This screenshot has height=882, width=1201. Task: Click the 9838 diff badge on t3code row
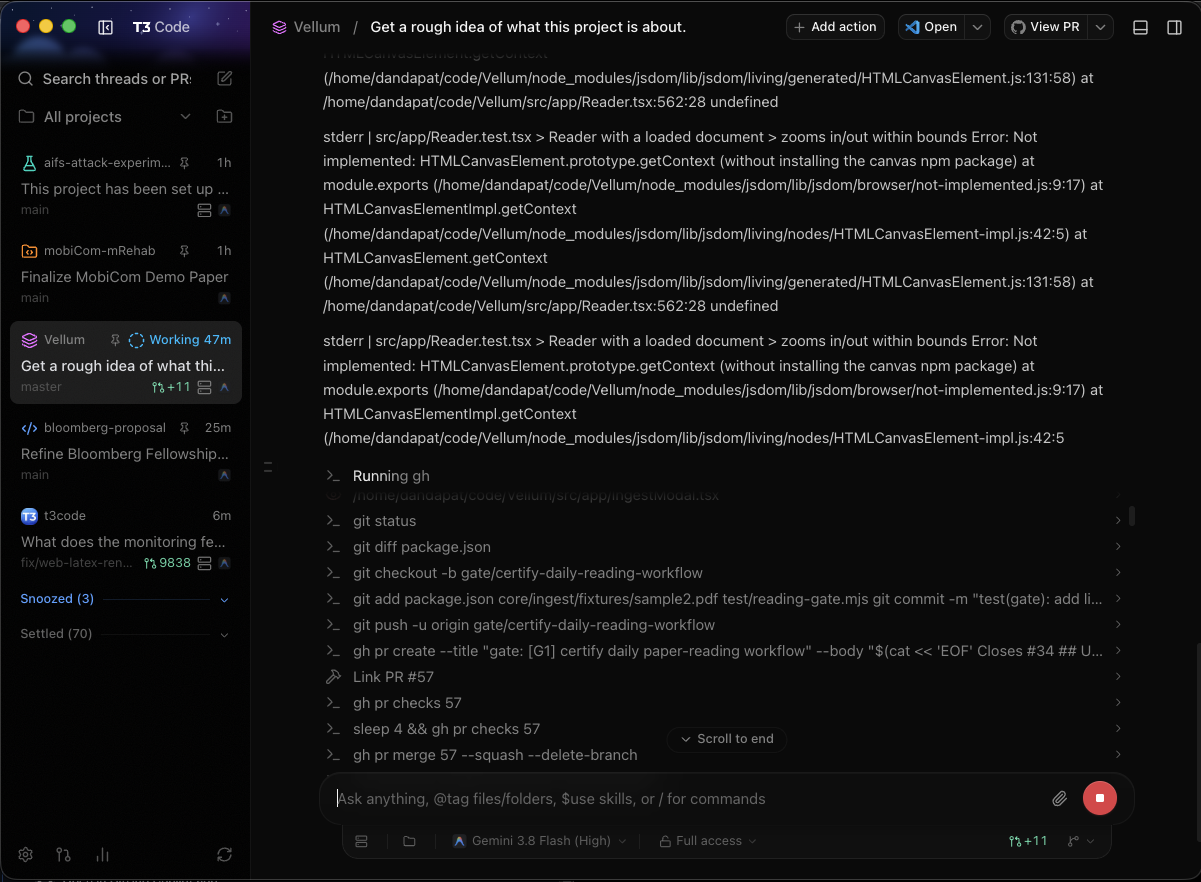[x=167, y=563]
